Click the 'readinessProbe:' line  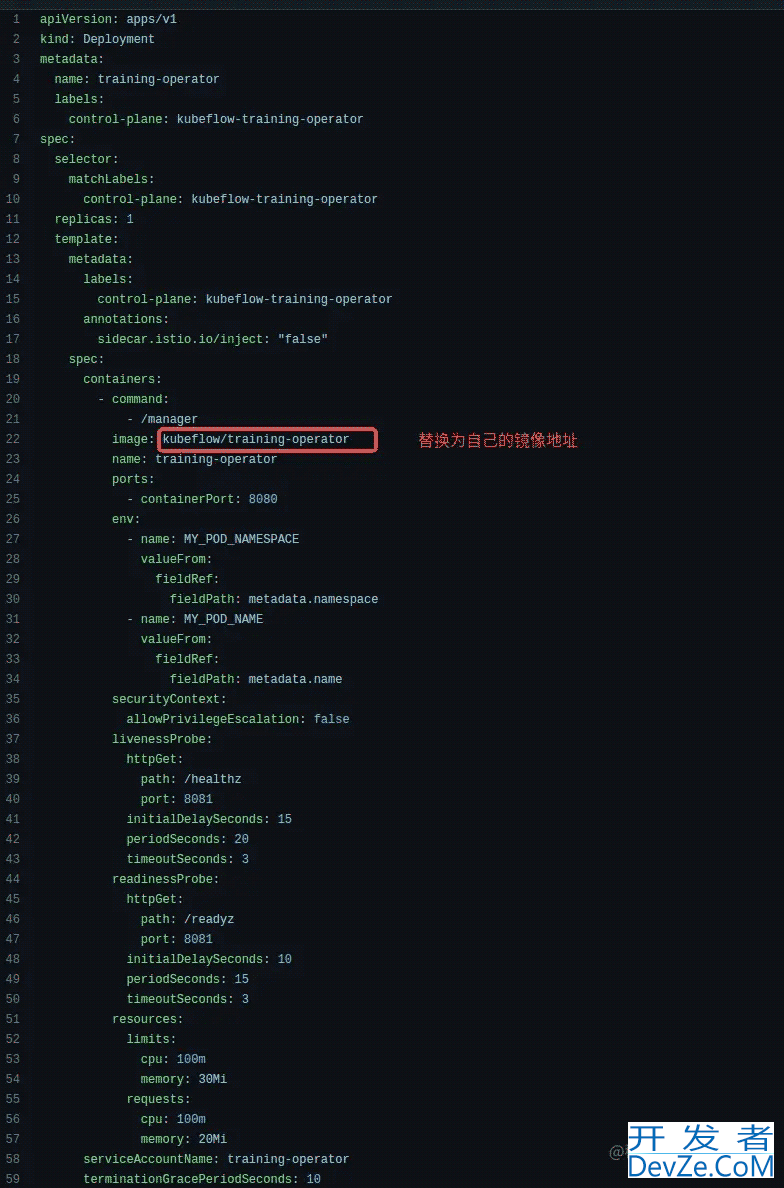pos(165,879)
